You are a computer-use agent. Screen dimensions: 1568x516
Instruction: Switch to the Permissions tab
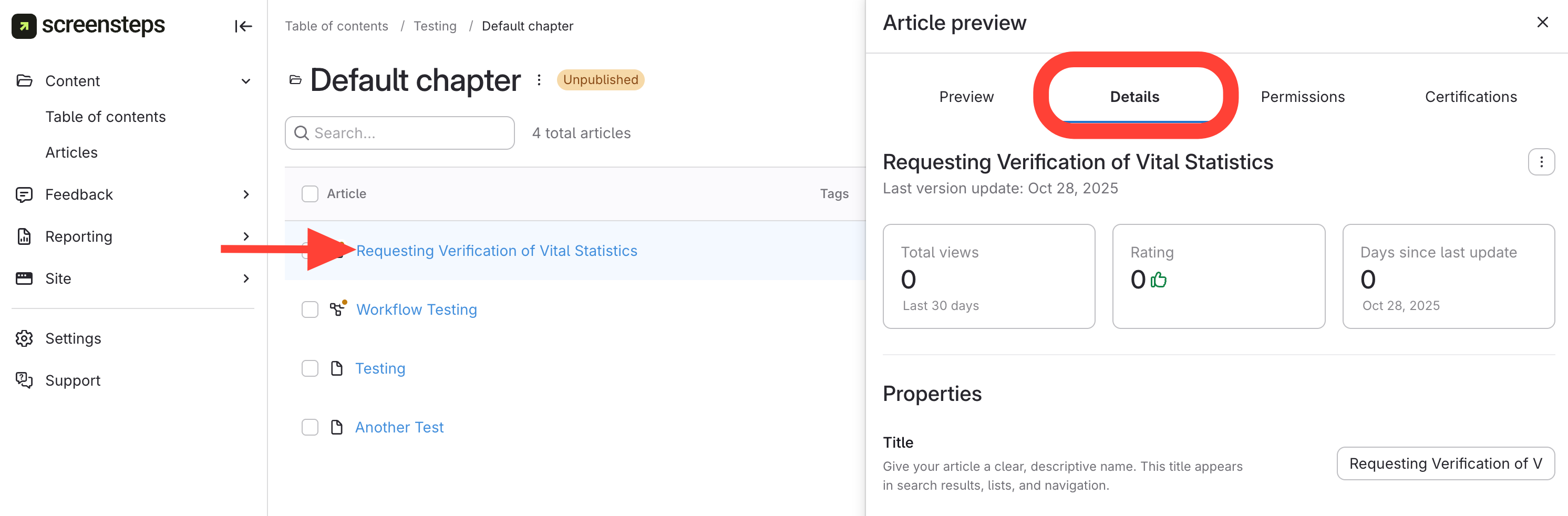click(x=1302, y=97)
